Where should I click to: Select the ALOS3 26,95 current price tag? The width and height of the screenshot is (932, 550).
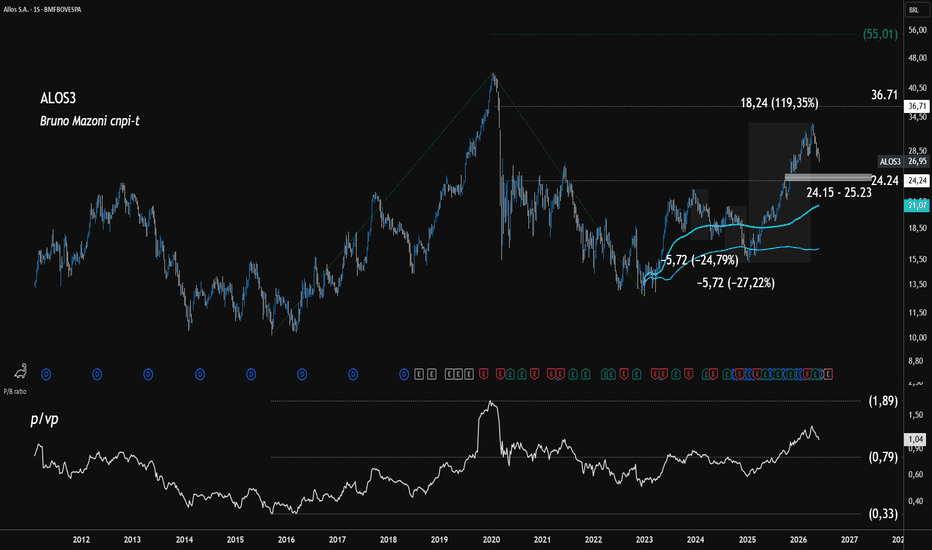click(903, 161)
